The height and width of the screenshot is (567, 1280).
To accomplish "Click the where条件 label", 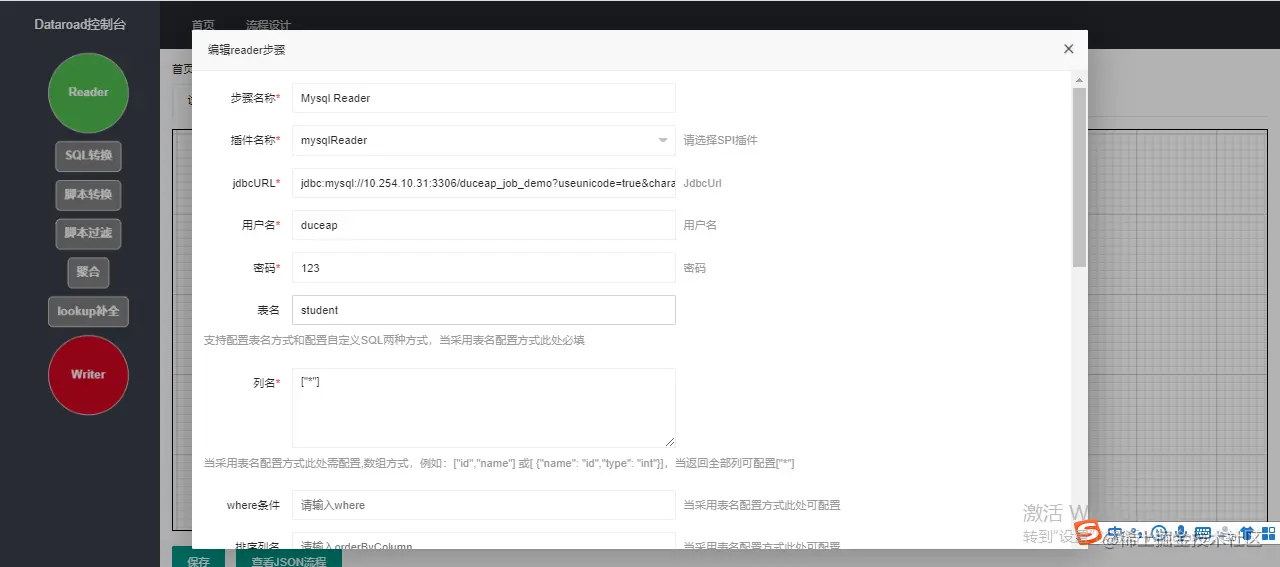I will pyautogui.click(x=253, y=505).
